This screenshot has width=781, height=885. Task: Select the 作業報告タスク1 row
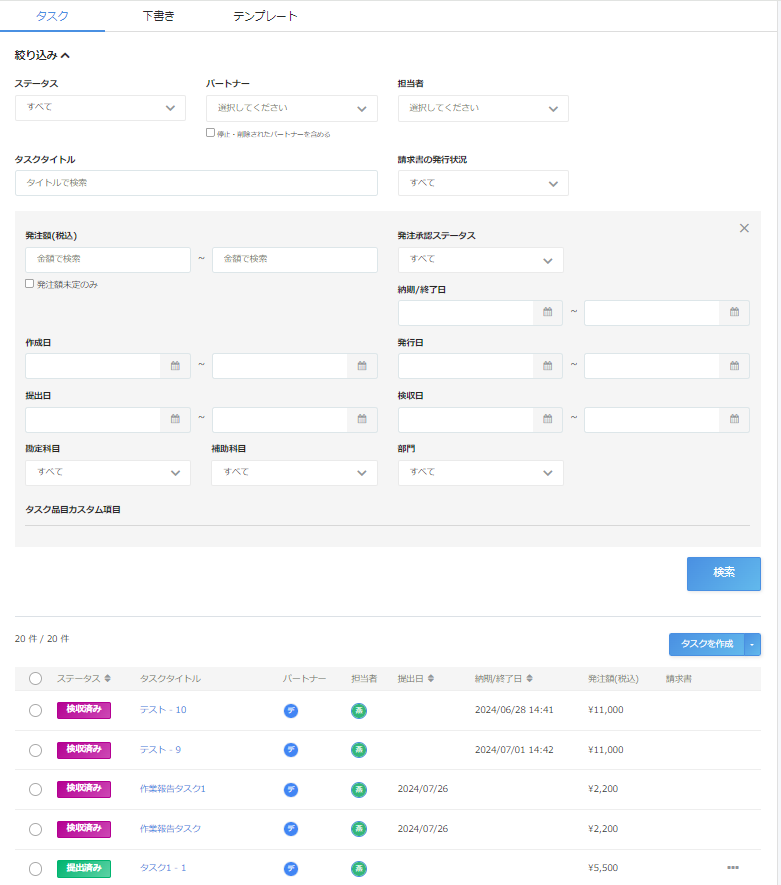click(x=36, y=790)
